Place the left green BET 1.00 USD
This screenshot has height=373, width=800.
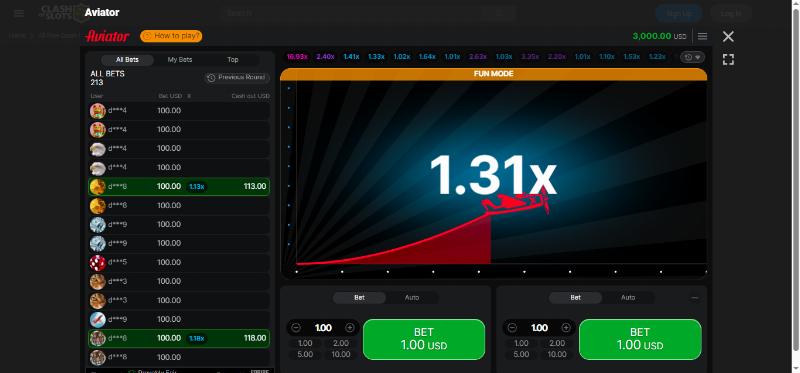tap(424, 339)
